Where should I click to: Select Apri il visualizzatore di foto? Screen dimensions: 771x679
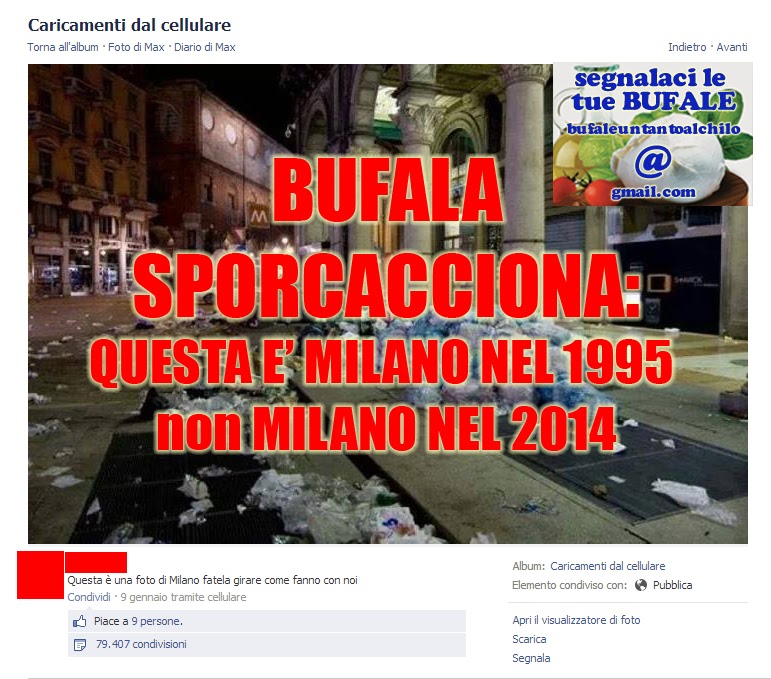576,620
